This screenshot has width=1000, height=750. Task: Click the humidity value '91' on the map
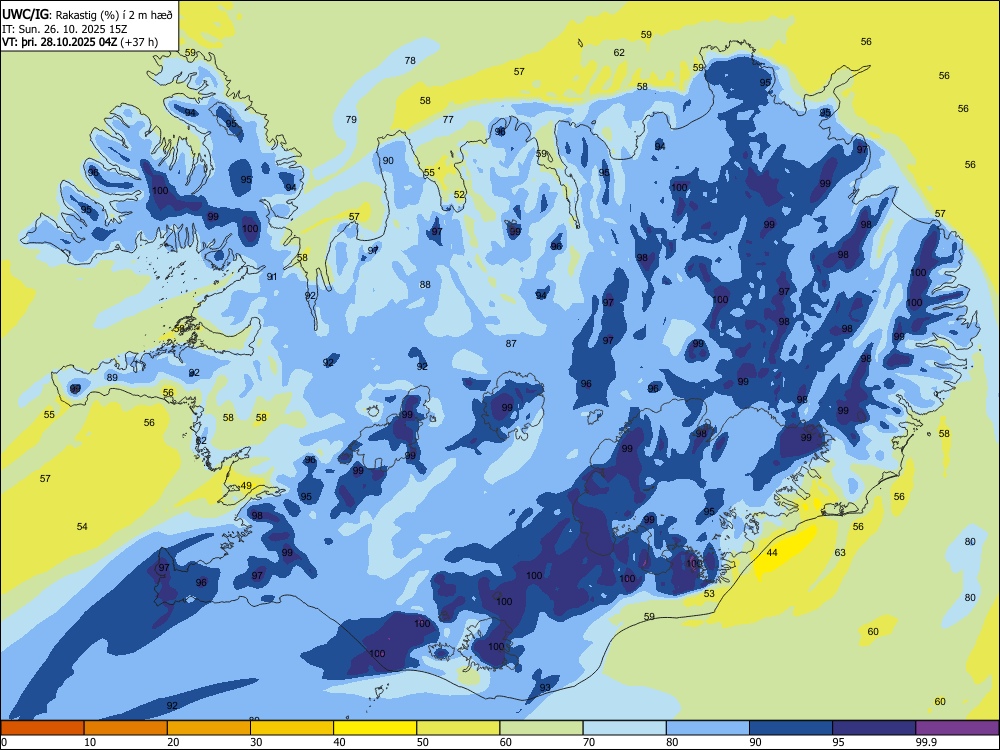pos(272,276)
